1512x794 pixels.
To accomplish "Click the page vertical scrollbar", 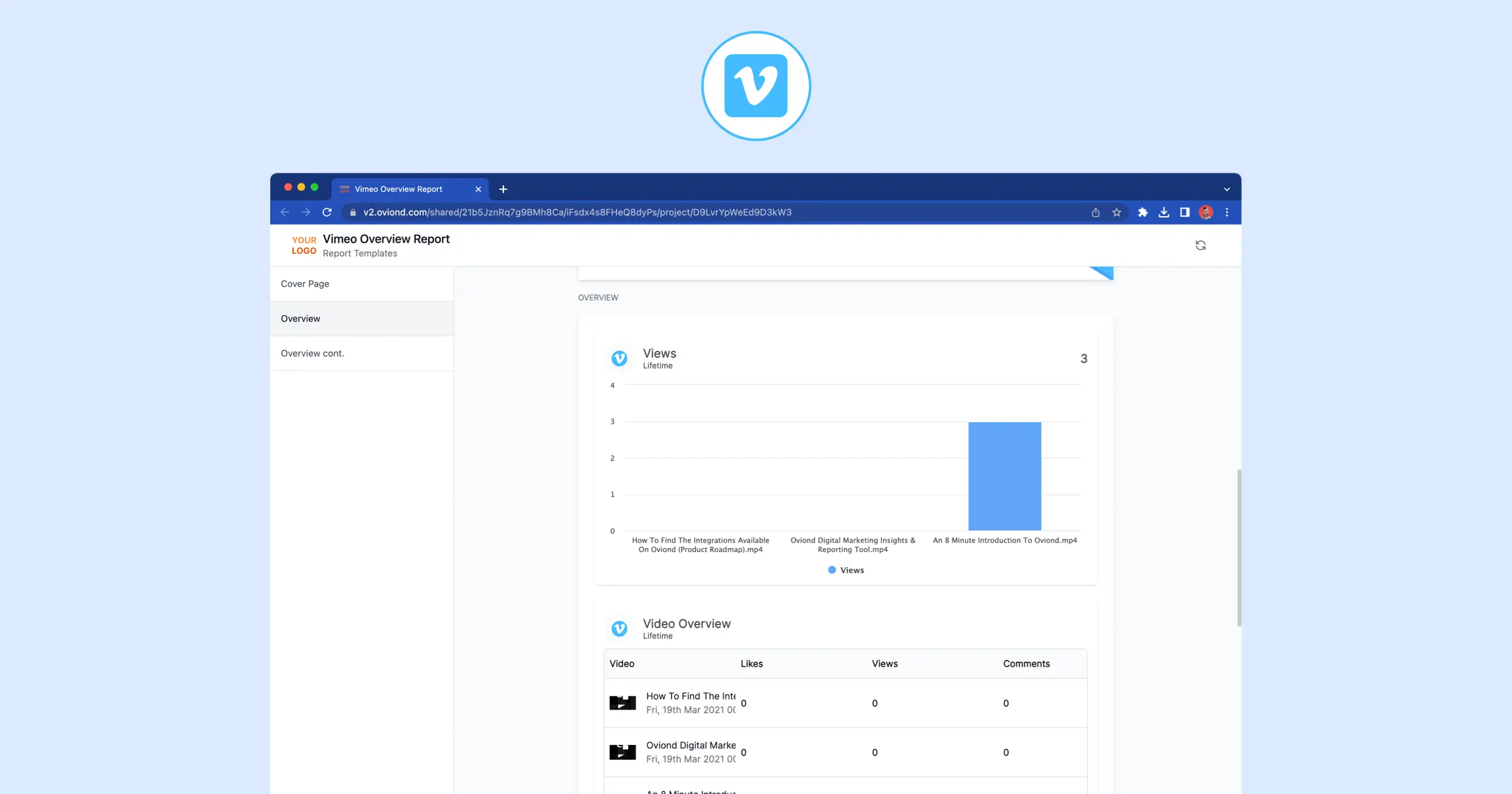I will (1239, 547).
